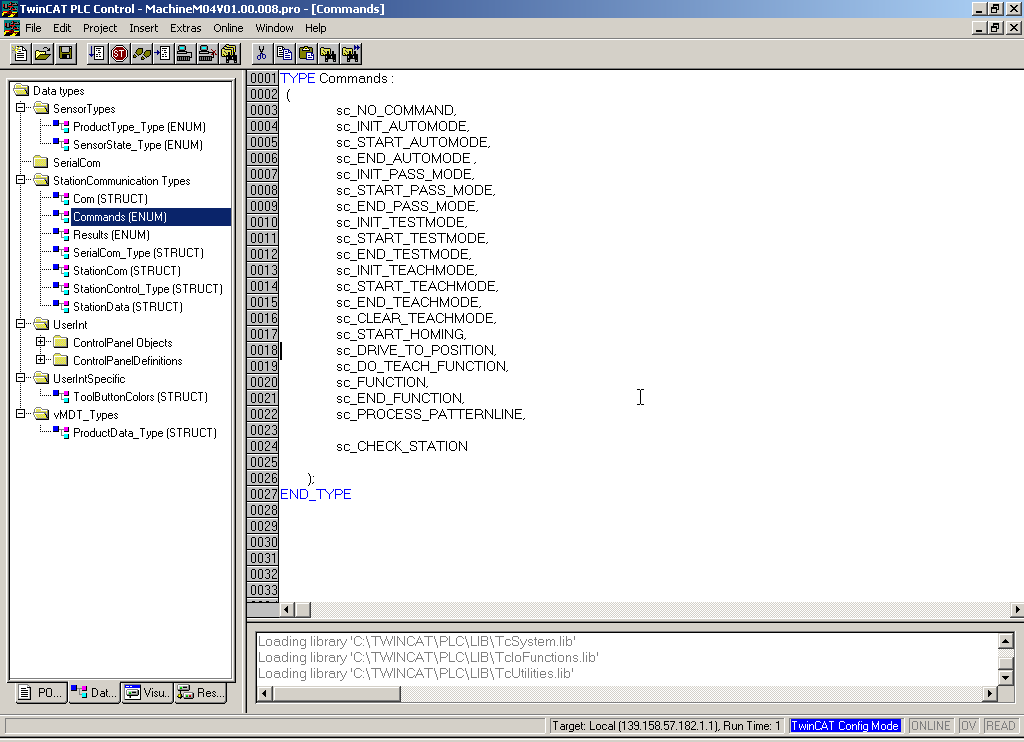Select Results (ENUM) data type
Image resolution: width=1024 pixels, height=742 pixels.
[x=111, y=234]
